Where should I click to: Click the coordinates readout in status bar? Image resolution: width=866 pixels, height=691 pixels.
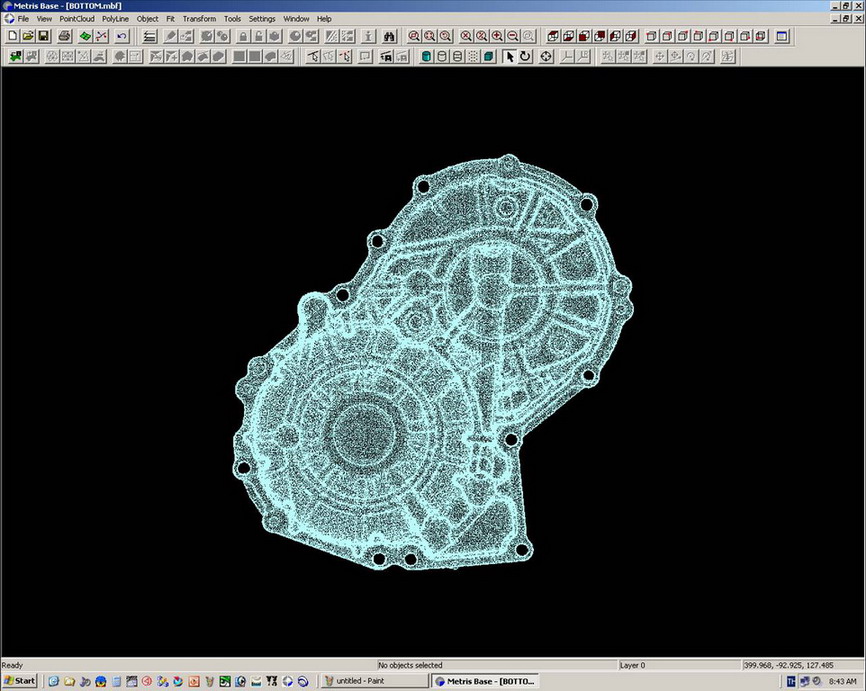(789, 665)
